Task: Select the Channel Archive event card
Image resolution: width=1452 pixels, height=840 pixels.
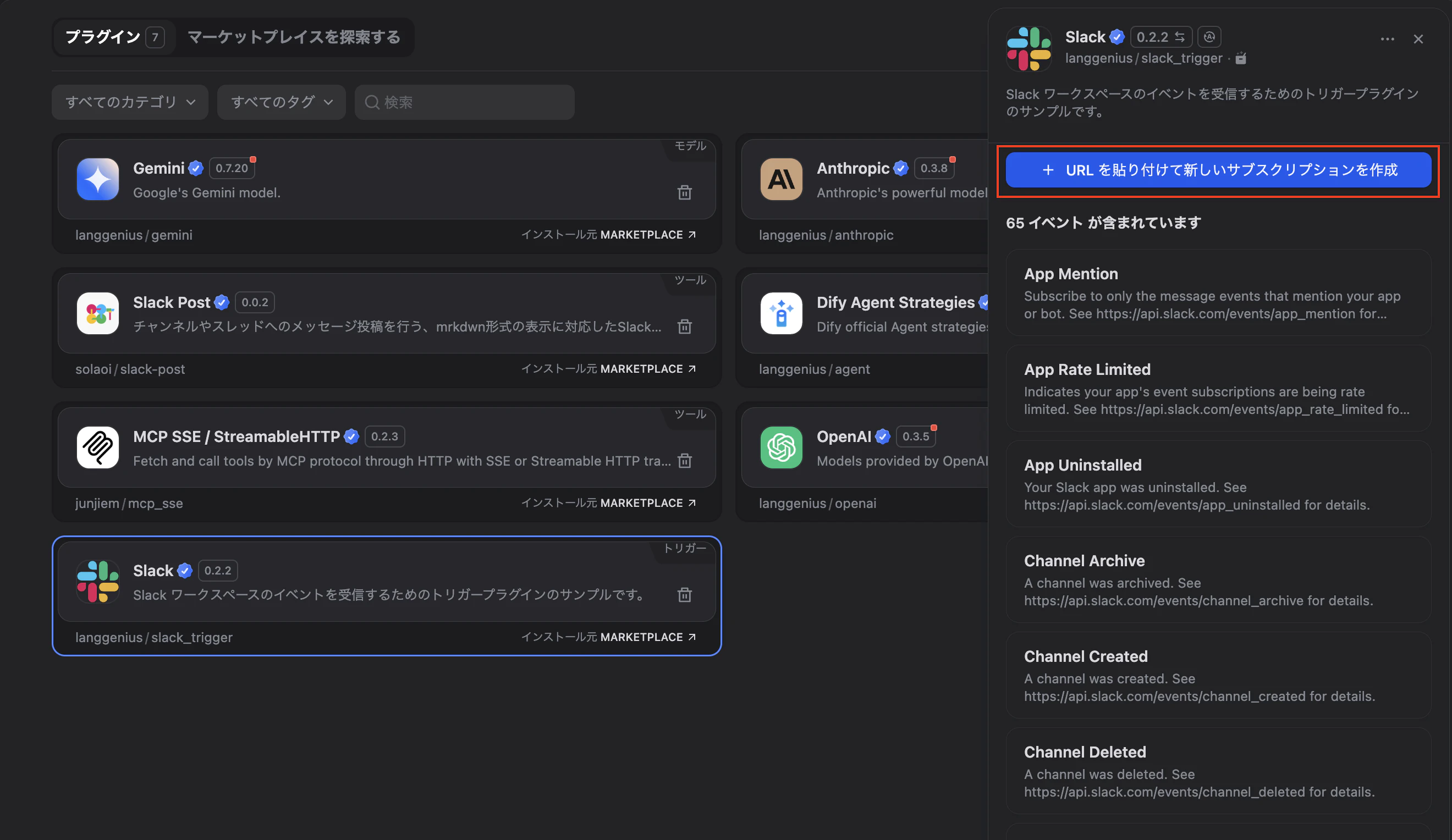Action: pos(1218,579)
